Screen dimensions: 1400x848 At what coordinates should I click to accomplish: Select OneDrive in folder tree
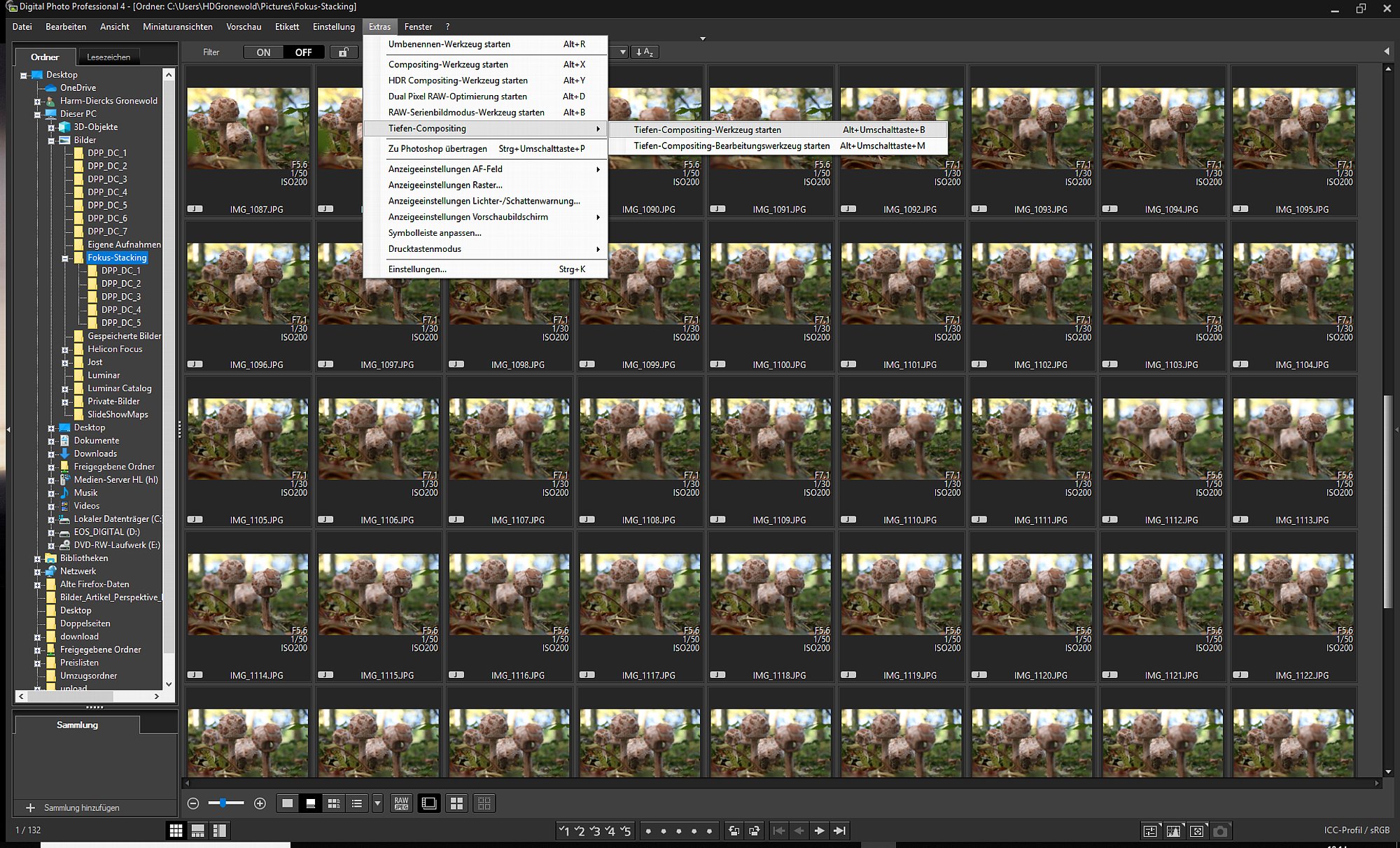click(78, 88)
